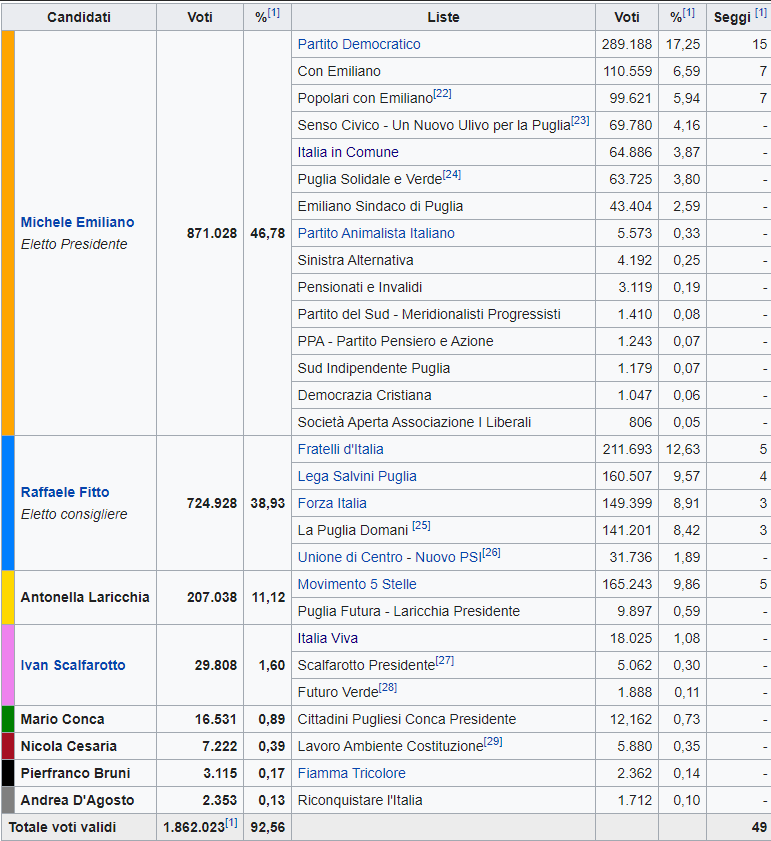The image size is (771, 841).
Task: Click the Michele Emiliano candidate link
Action: coord(77,222)
